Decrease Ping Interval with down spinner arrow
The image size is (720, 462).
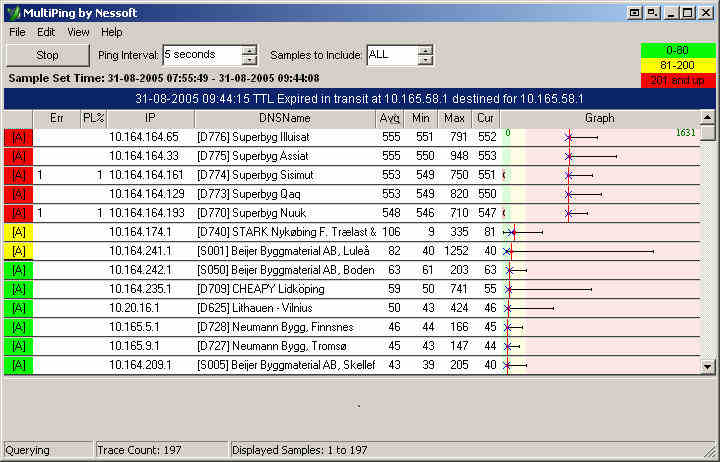tap(249, 60)
